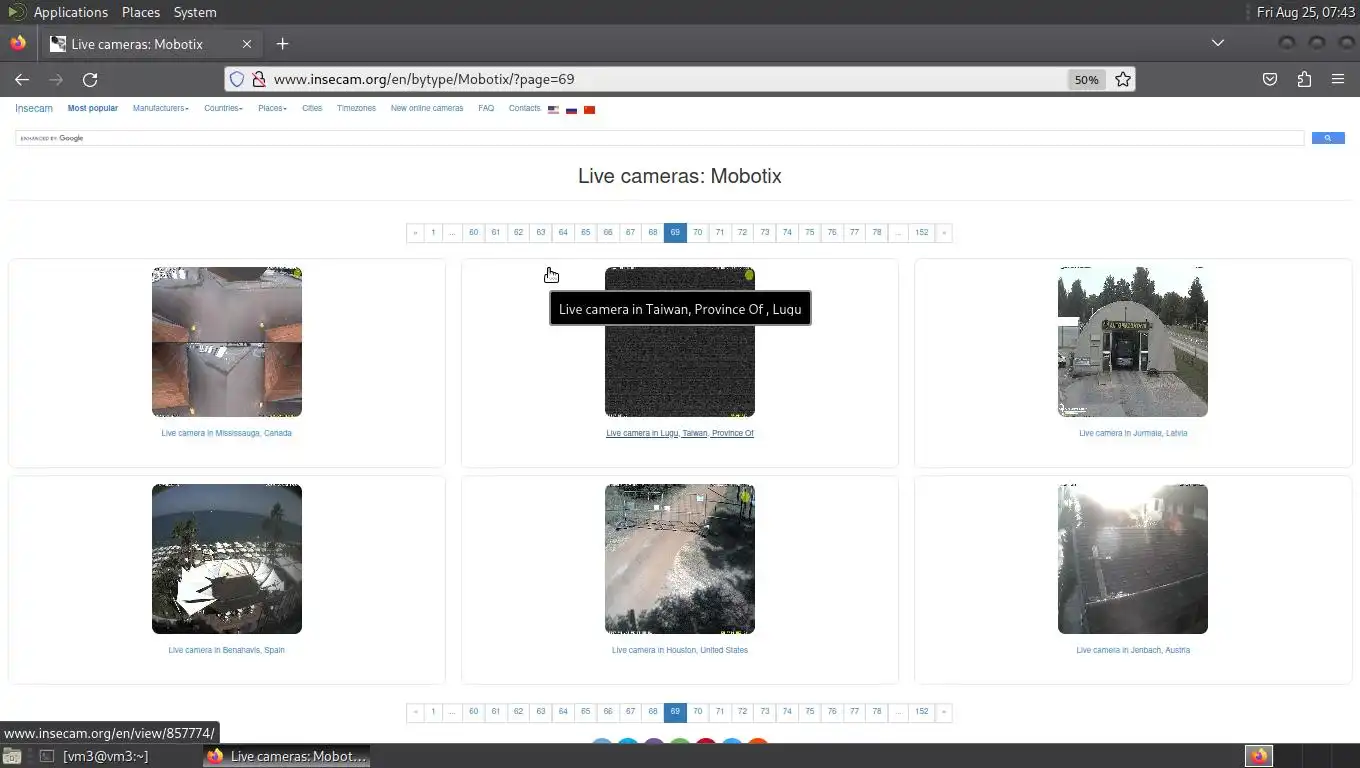Switch site language with the US flag
1360x768 pixels.
point(553,110)
